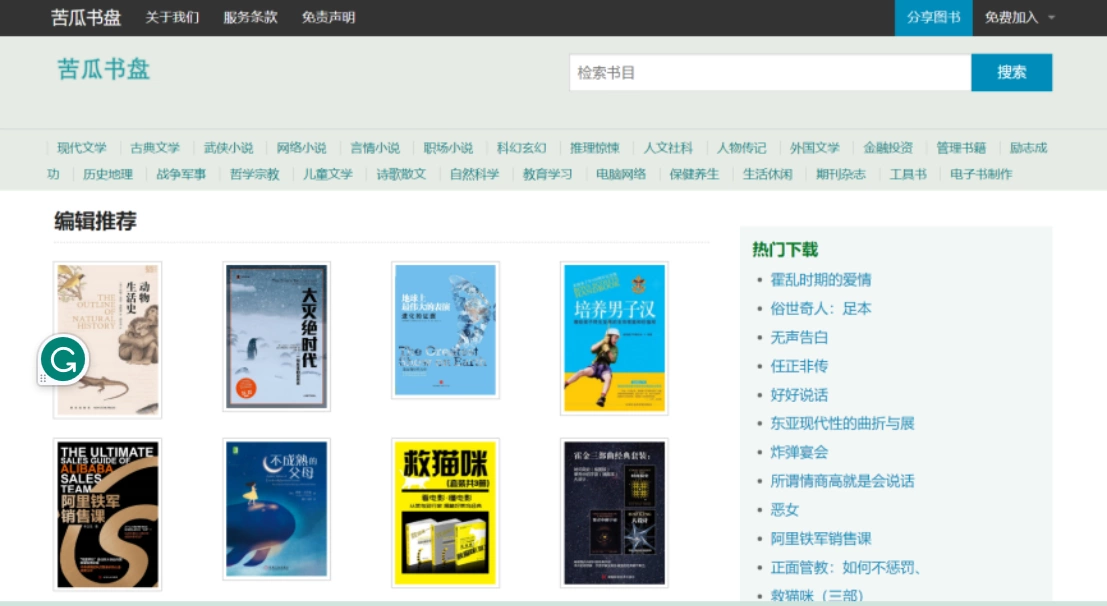Click the 分享图书 button

pyautogui.click(x=933, y=18)
